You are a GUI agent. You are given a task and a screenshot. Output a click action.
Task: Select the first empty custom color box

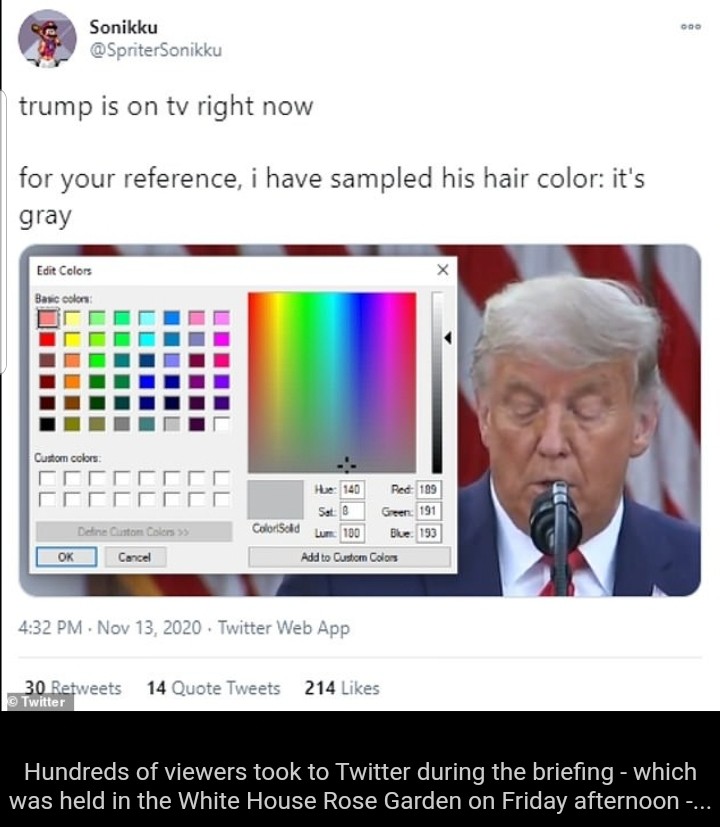[x=47, y=478]
